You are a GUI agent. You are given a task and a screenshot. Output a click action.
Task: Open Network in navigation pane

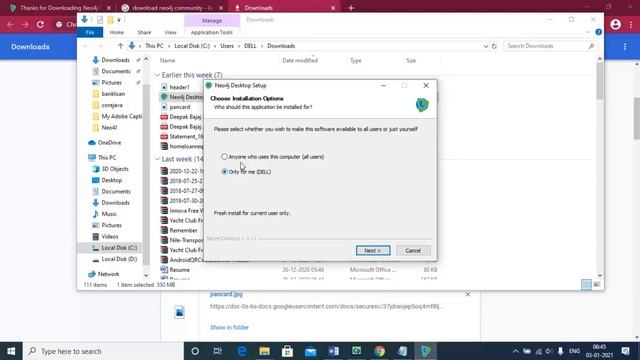click(108, 274)
